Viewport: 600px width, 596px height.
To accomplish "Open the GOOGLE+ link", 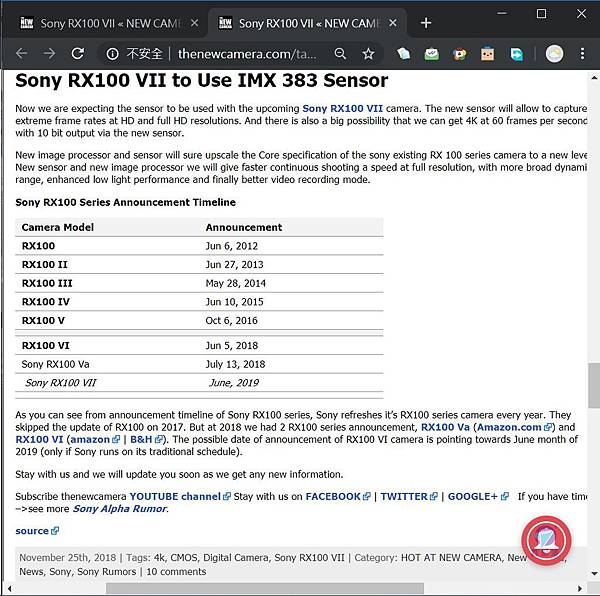I will point(478,496).
